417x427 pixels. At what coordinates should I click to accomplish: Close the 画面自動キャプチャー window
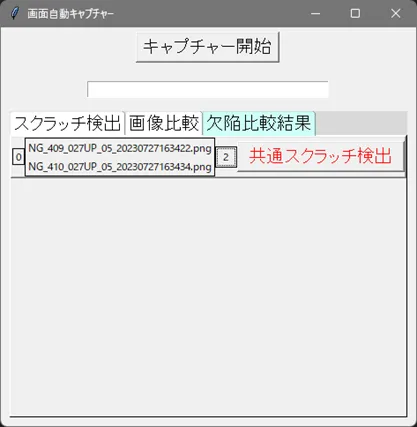[x=396, y=14]
